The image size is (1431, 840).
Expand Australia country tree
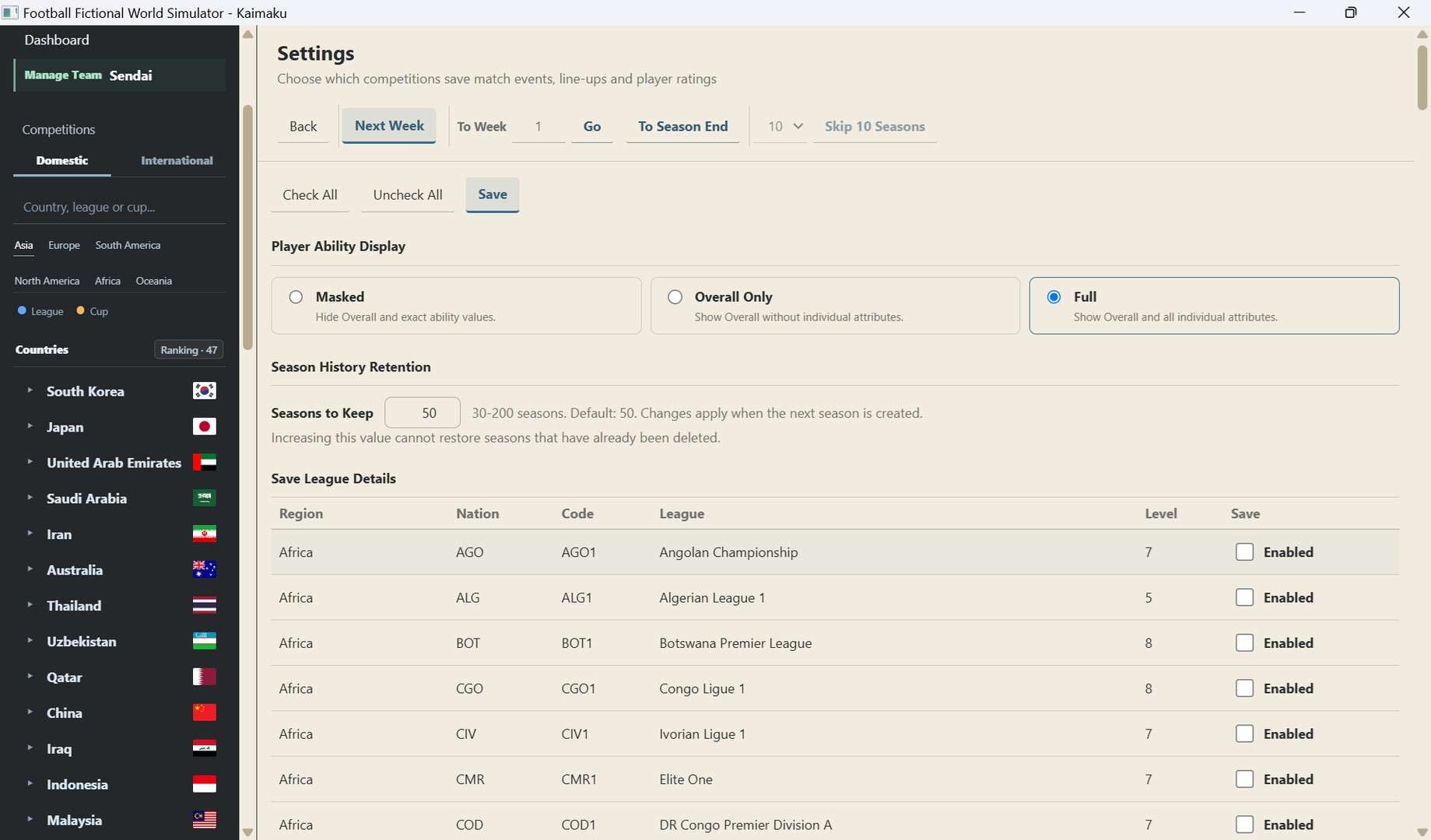(30, 569)
